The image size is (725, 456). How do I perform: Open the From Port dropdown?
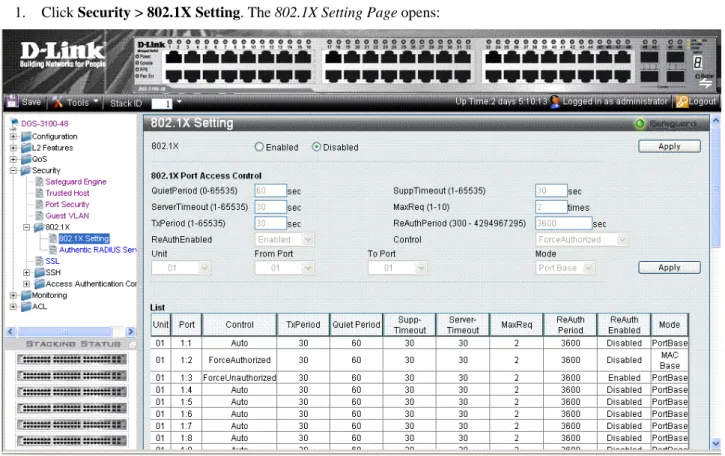(284, 268)
